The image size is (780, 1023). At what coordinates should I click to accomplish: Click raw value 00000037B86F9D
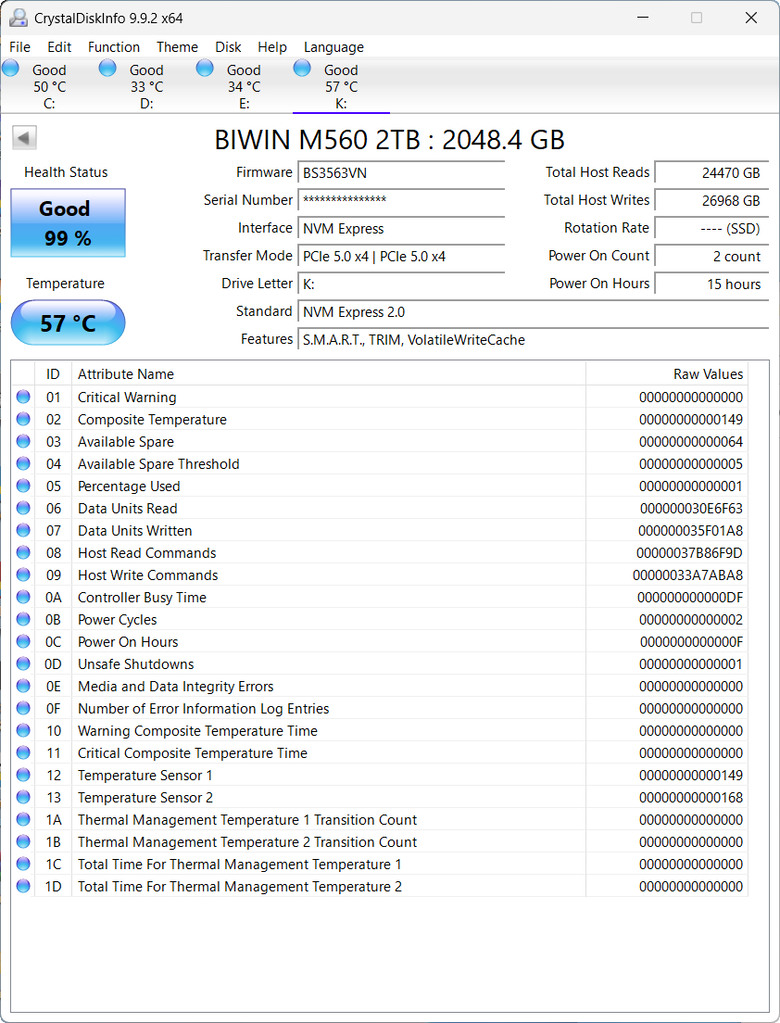(x=689, y=553)
